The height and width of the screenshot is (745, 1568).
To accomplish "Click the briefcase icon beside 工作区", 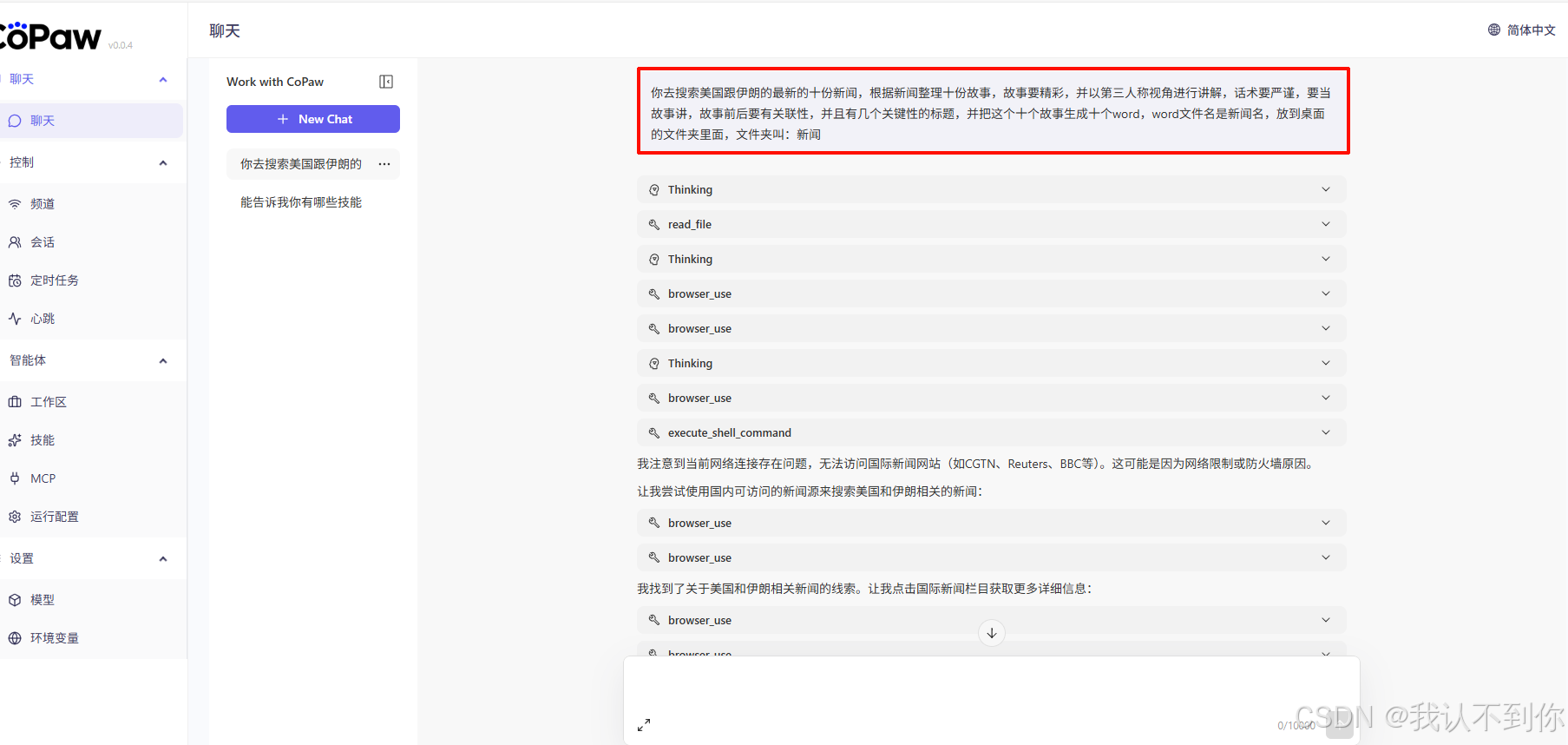I will 15,402.
